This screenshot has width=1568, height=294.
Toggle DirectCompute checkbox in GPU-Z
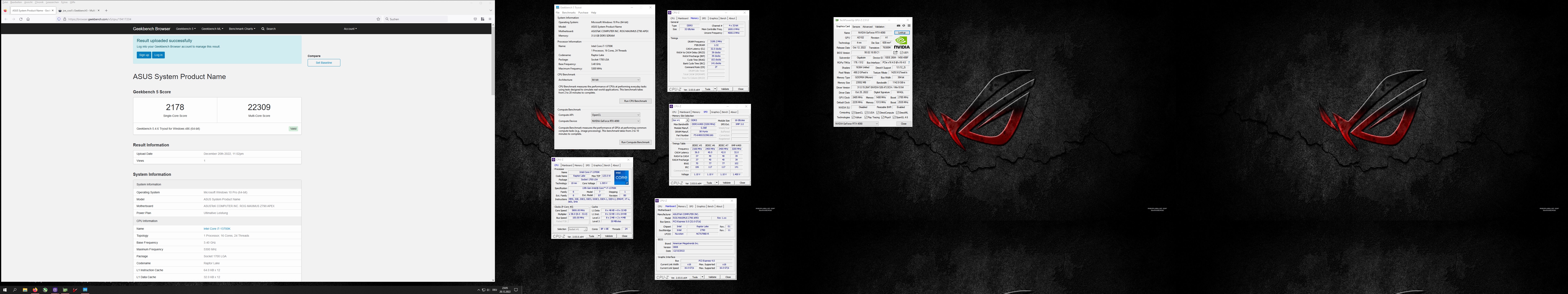point(878,113)
